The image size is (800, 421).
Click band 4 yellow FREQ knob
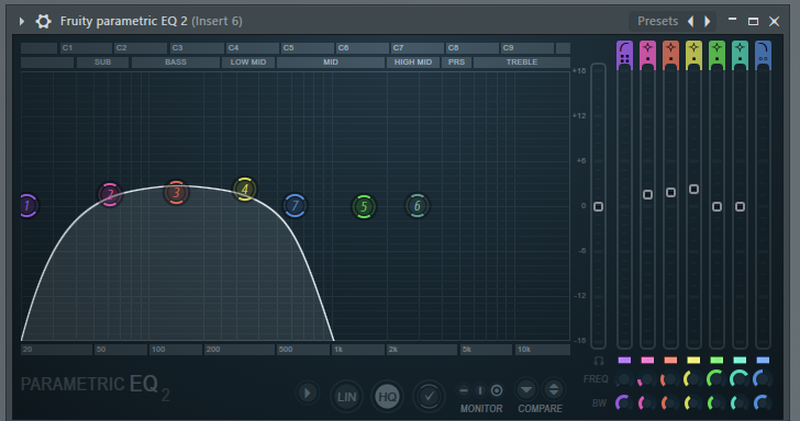693,379
